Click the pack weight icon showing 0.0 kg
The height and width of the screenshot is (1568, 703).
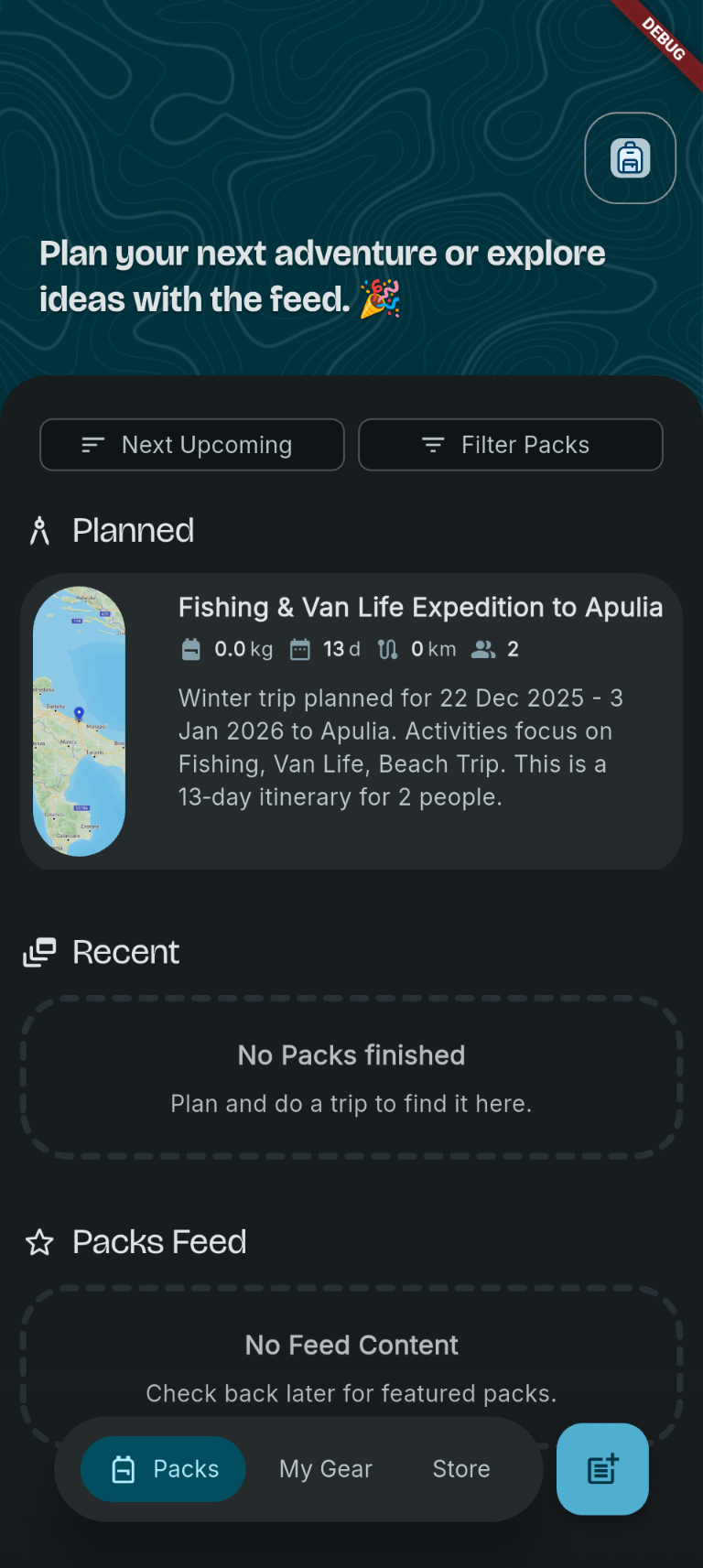point(191,650)
